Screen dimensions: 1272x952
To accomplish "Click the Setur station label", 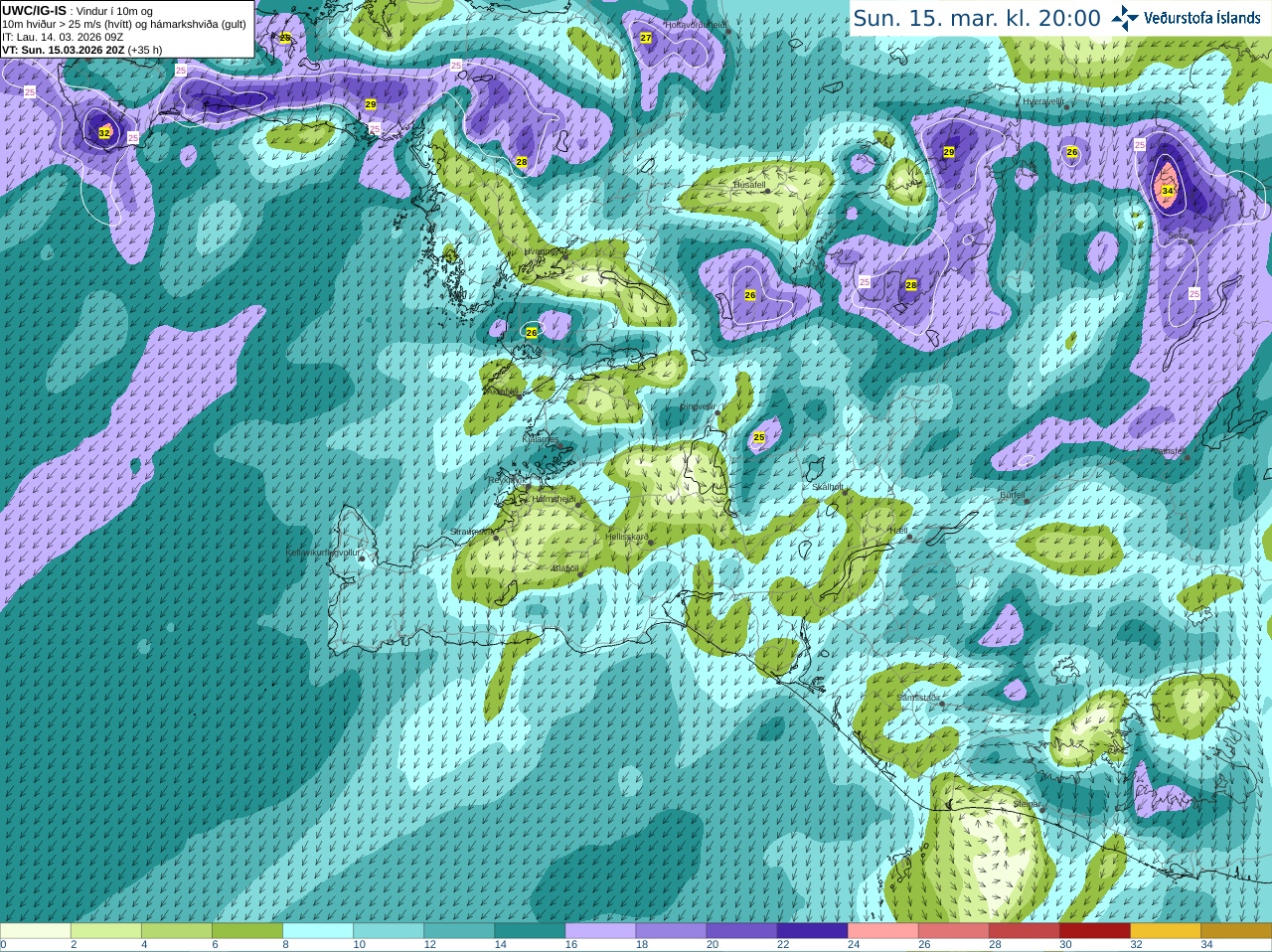I will click(1179, 236).
